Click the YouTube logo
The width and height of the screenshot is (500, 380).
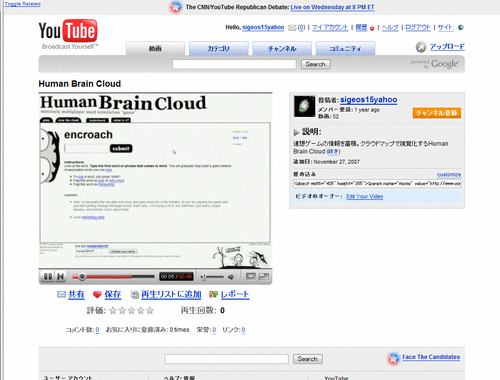pyautogui.click(x=68, y=34)
